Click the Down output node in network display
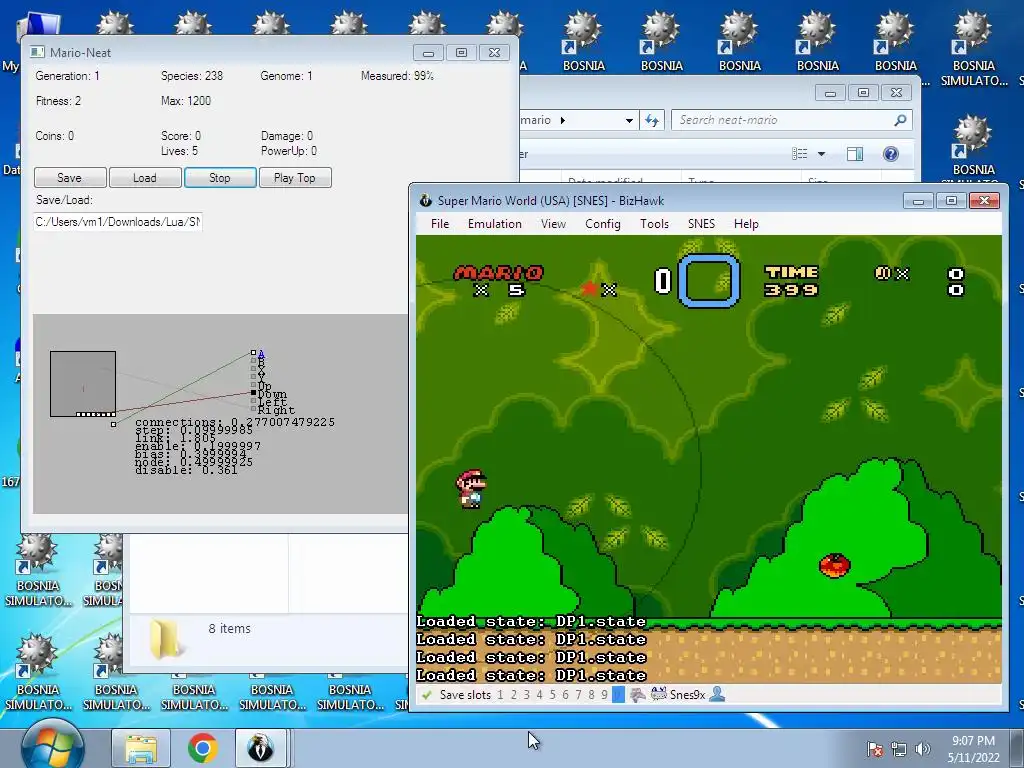This screenshot has height=768, width=1024. point(253,393)
